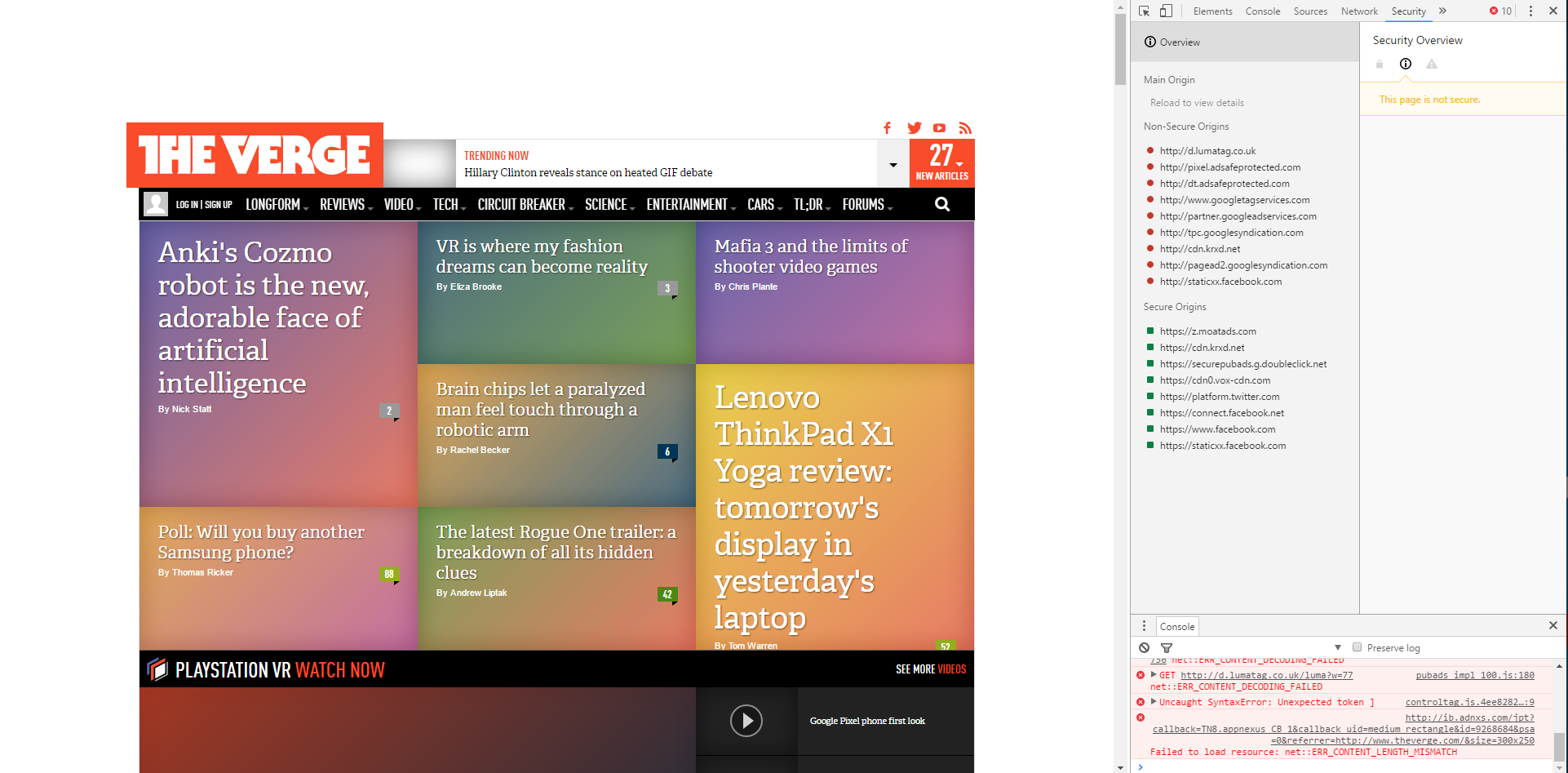Open the console drawer three-dot menu
The height and width of the screenshot is (773, 1568).
click(1144, 625)
